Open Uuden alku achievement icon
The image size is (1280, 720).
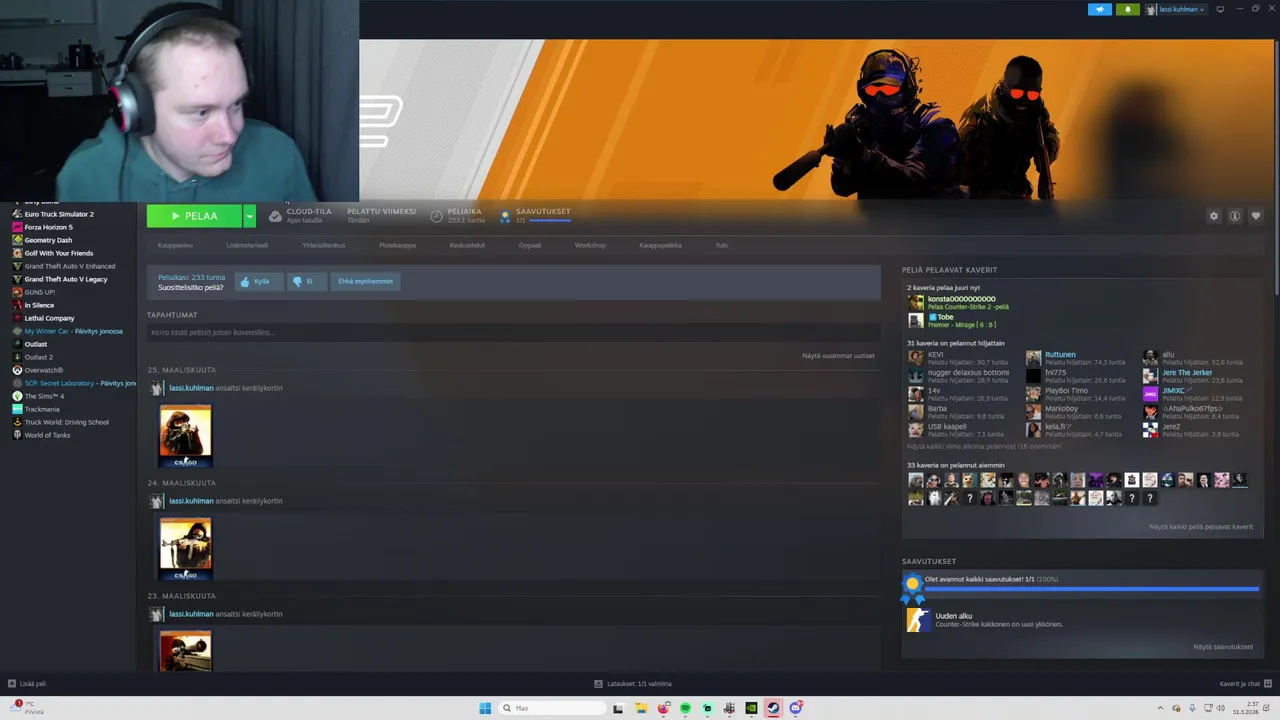(917, 620)
